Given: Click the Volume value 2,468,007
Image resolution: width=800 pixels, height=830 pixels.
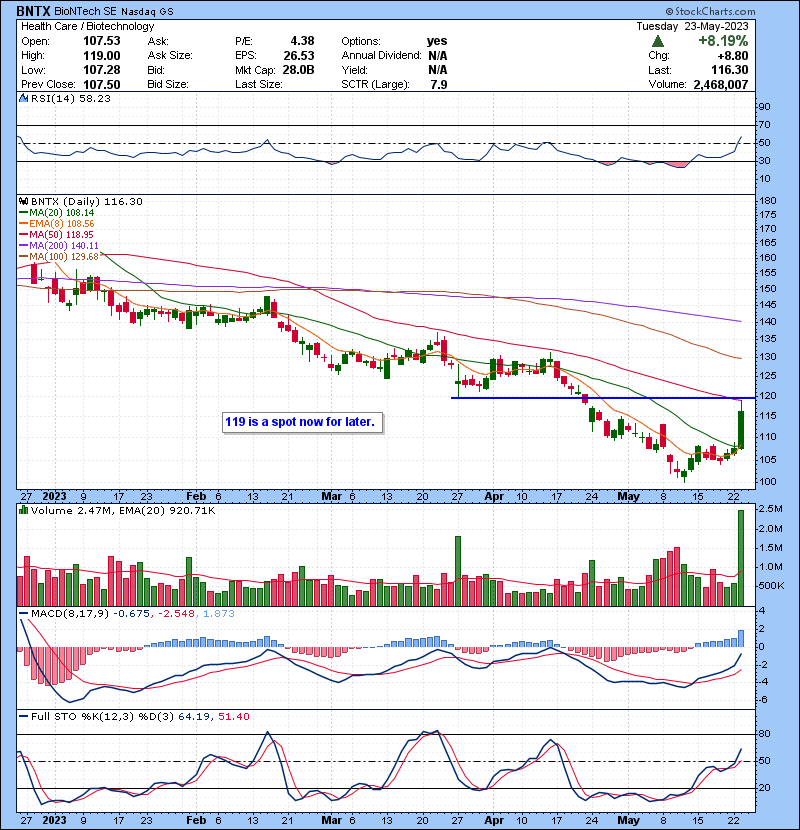Looking at the screenshot, I should [721, 84].
